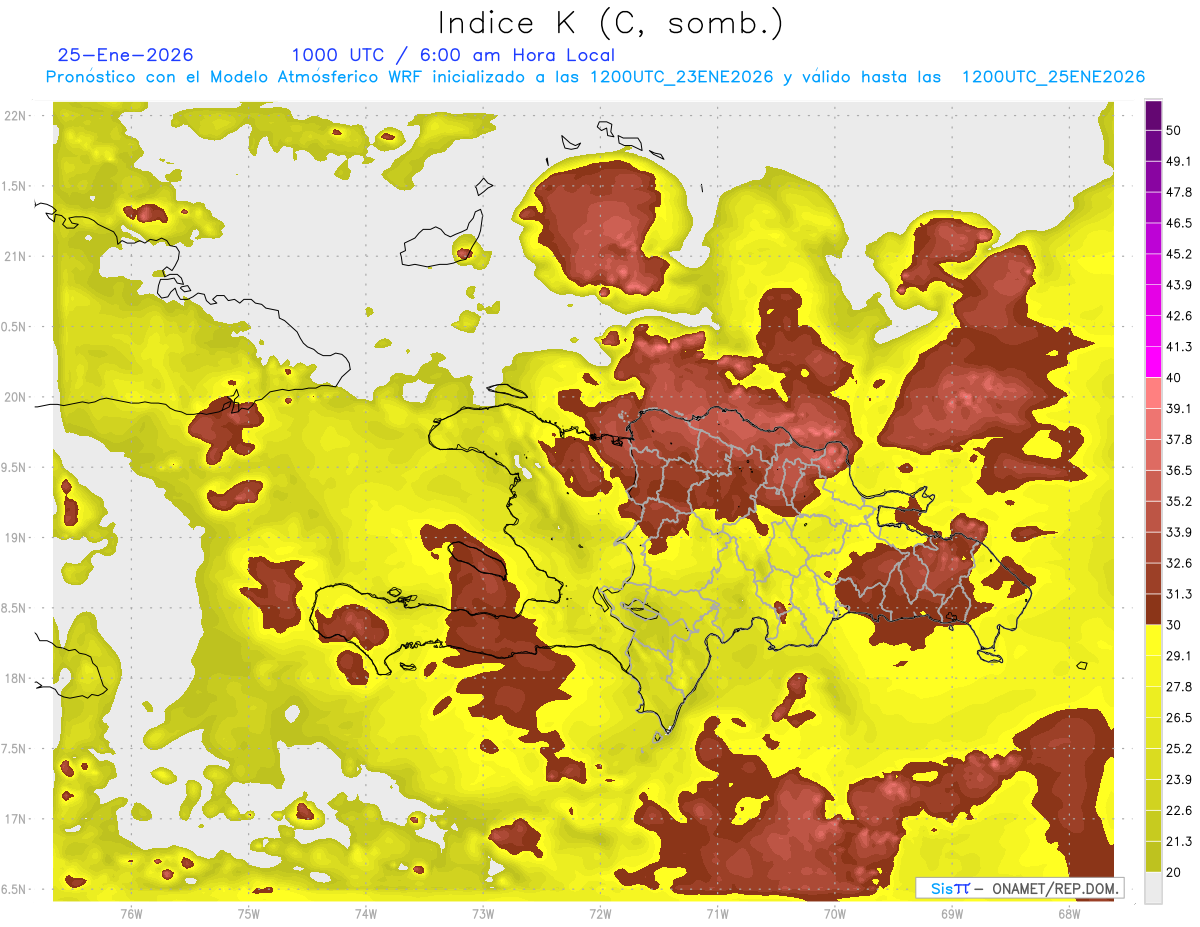Click the color scale value 31.3

point(1179,594)
